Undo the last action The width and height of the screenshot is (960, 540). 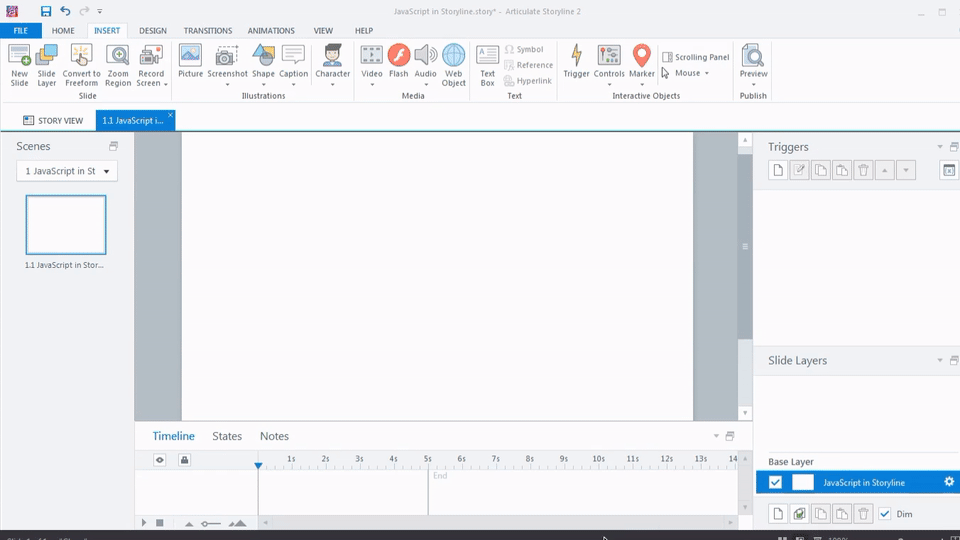tap(65, 11)
